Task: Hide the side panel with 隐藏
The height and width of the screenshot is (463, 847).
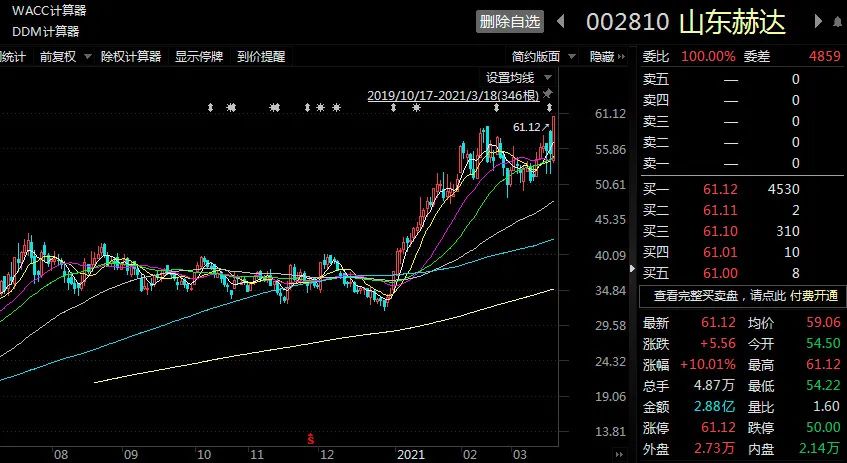Action: [x=601, y=57]
